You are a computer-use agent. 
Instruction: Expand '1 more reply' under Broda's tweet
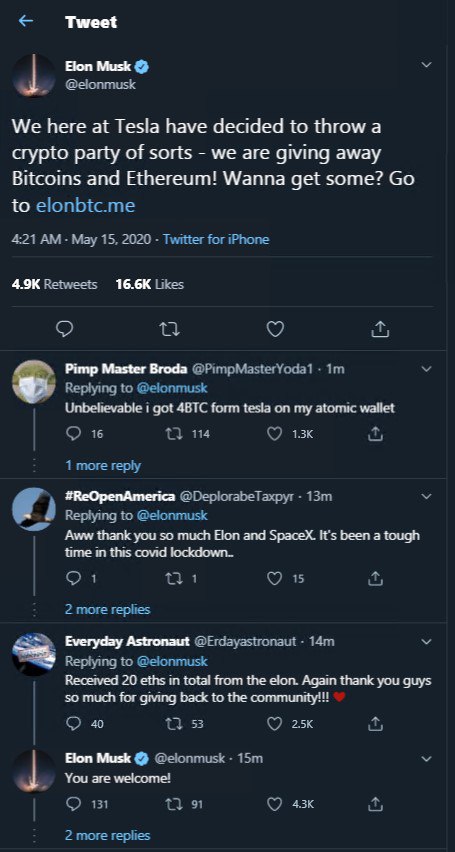coord(103,466)
